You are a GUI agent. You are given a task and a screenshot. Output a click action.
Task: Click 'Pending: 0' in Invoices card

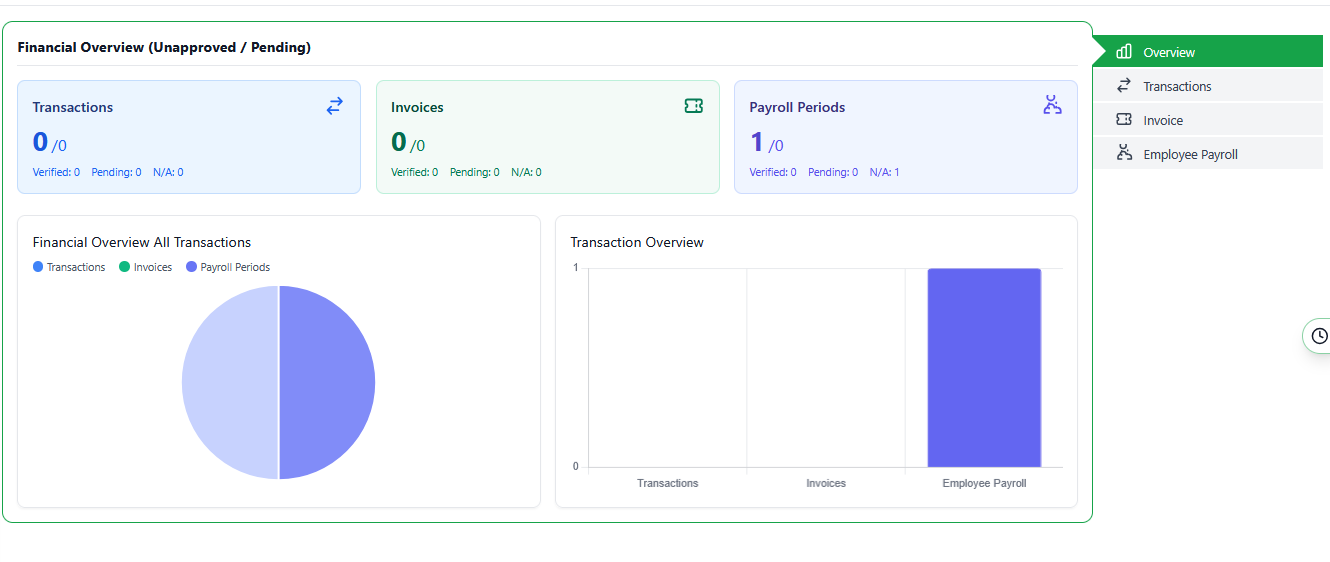click(474, 172)
